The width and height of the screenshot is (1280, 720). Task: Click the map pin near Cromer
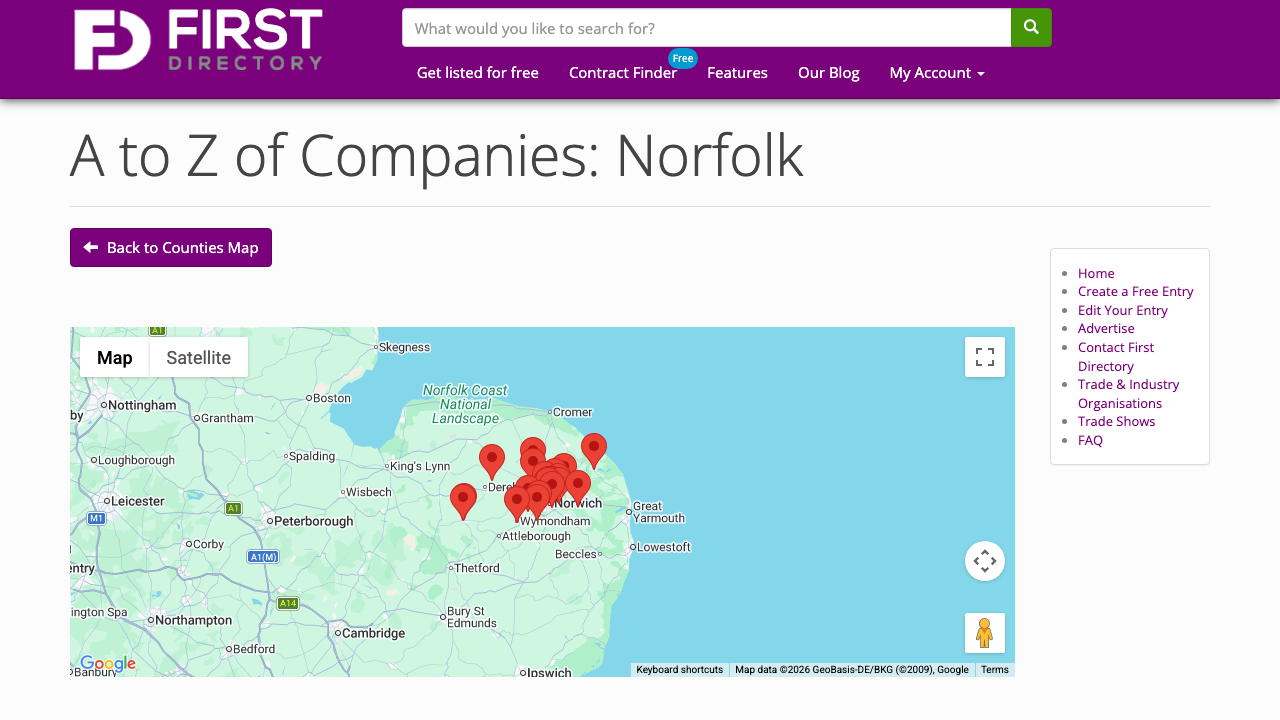coord(594,448)
